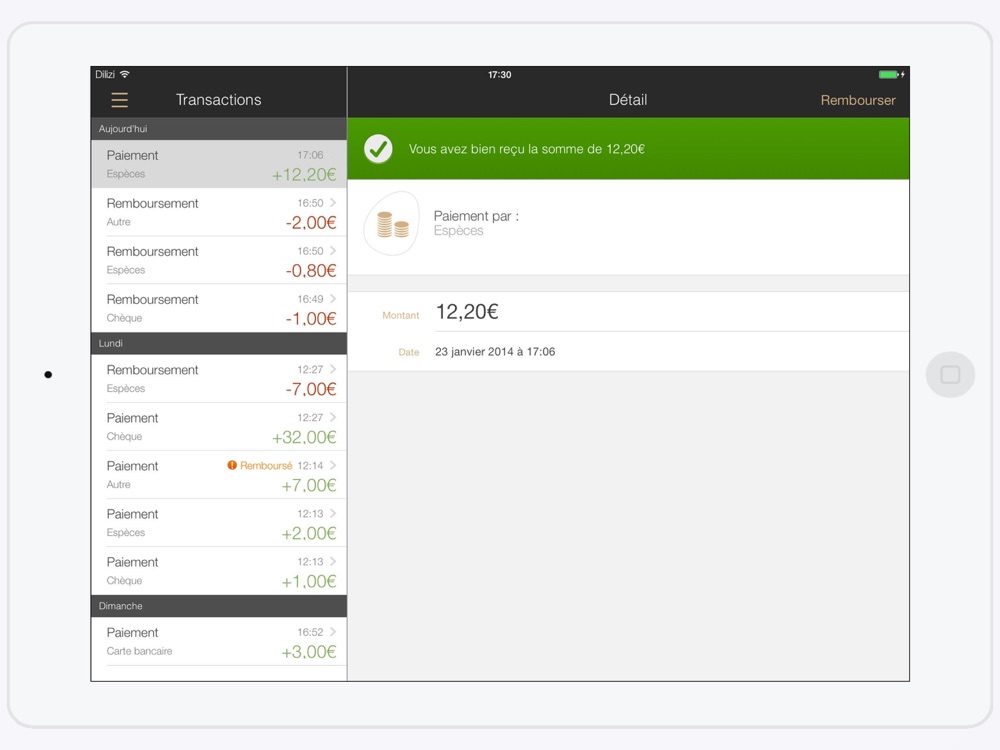Select the Paiement +12,20€ transaction
The height and width of the screenshot is (750, 1000).
pyautogui.click(x=219, y=164)
